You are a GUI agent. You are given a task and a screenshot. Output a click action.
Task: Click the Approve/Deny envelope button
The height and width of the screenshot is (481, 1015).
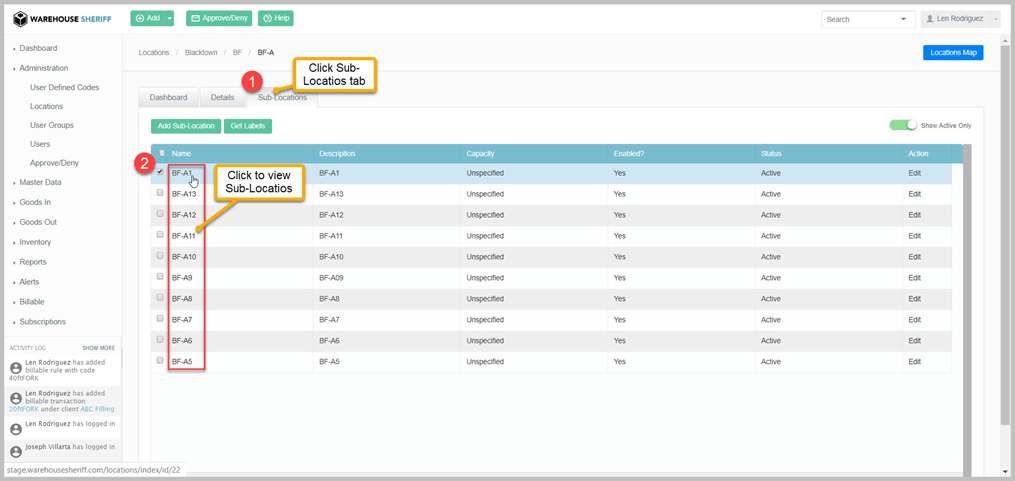[218, 18]
